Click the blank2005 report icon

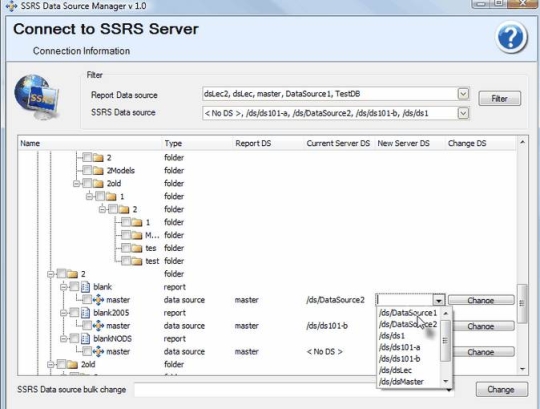point(85,313)
